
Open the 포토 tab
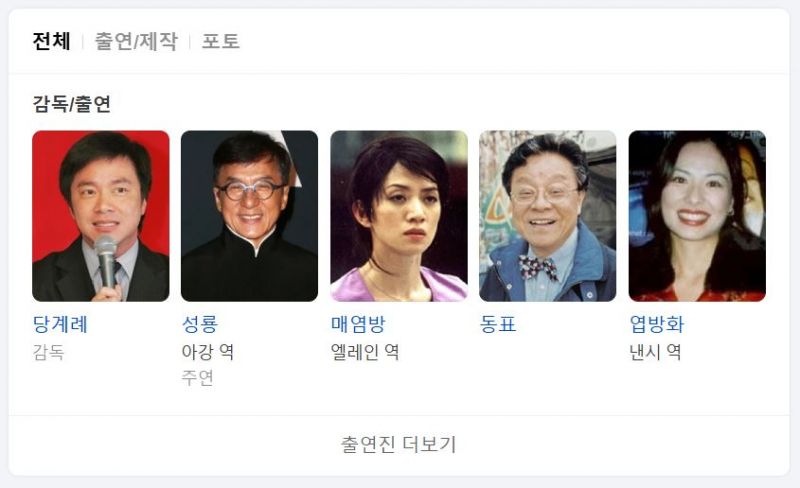pyautogui.click(x=220, y=41)
